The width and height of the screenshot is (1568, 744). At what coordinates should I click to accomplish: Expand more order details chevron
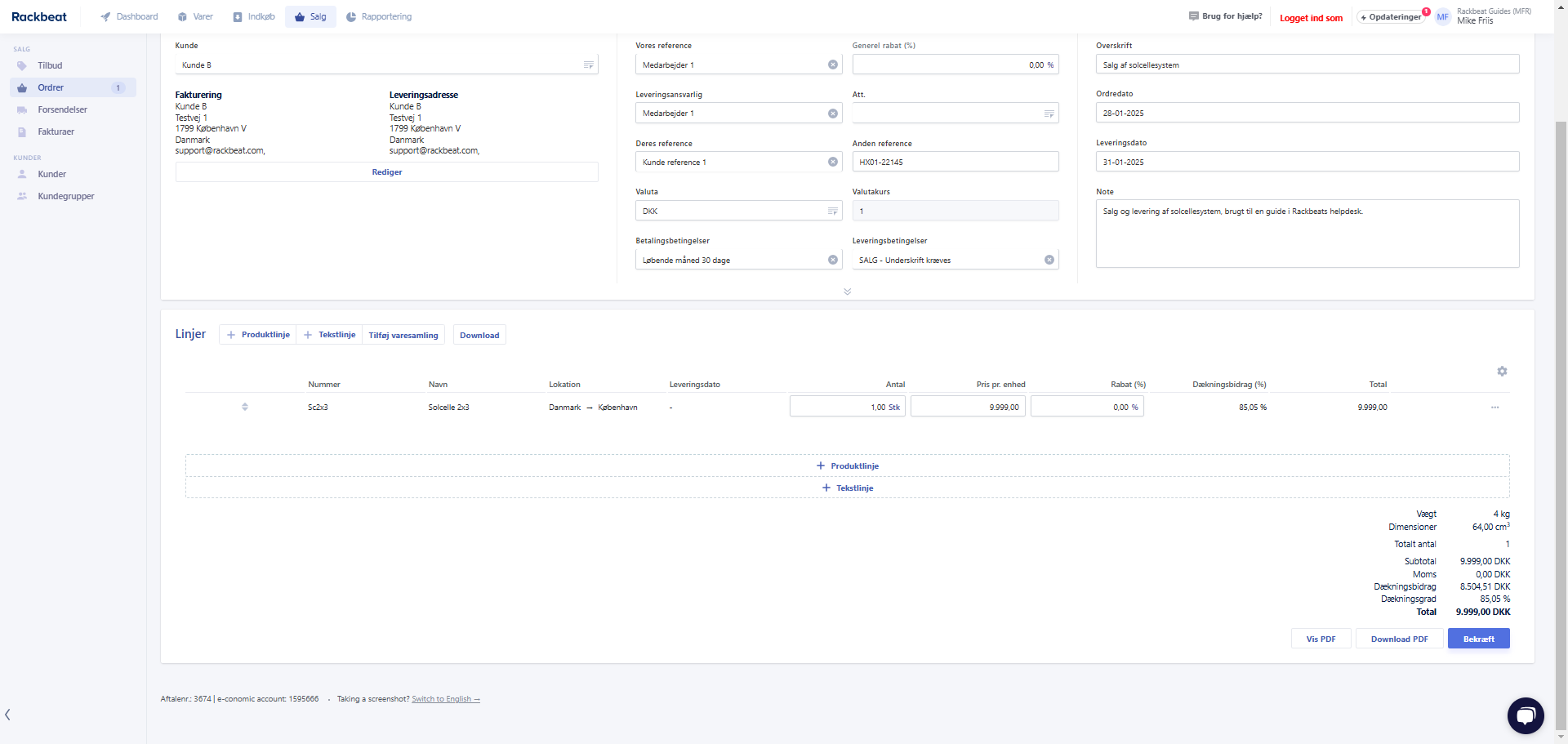click(x=847, y=292)
